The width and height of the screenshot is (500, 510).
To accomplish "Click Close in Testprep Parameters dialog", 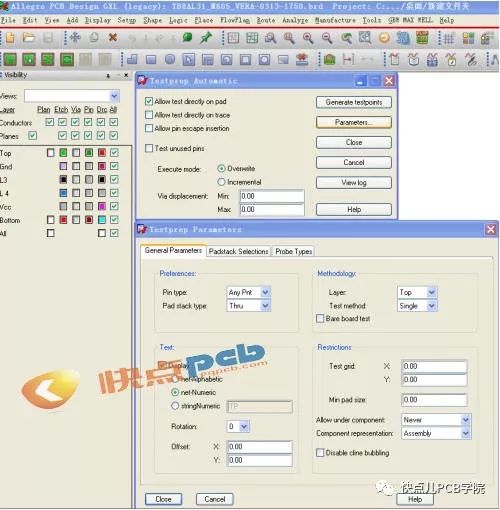I will point(163,499).
